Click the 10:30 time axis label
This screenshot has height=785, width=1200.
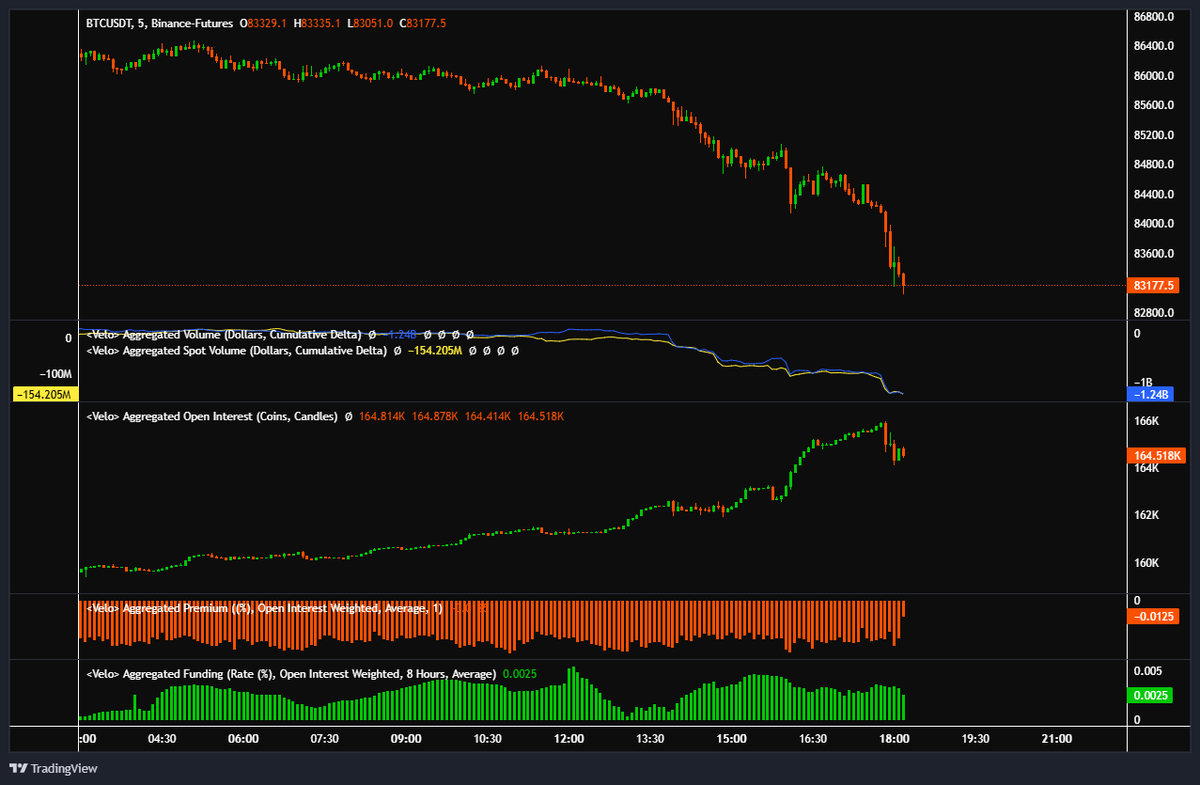click(487, 739)
